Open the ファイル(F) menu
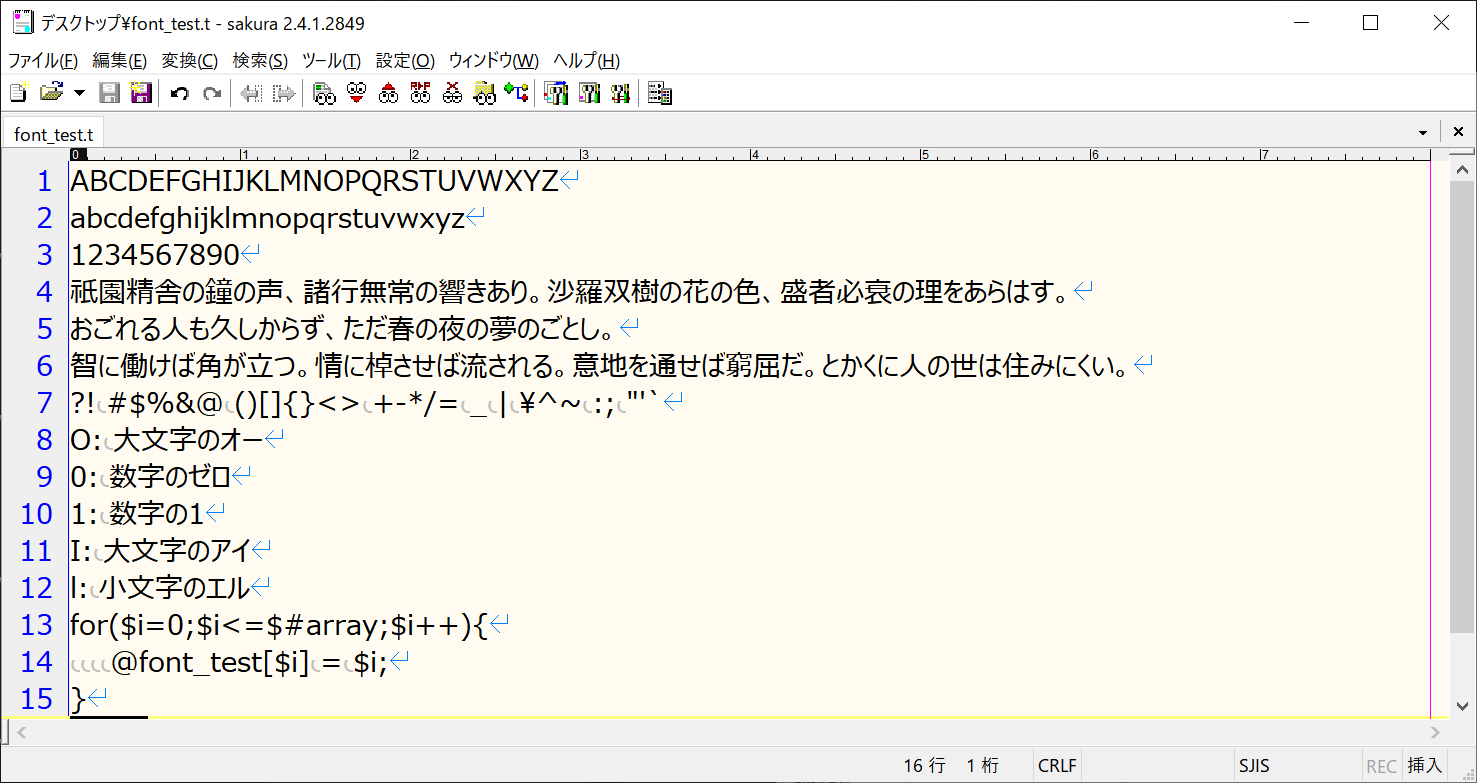 43,61
